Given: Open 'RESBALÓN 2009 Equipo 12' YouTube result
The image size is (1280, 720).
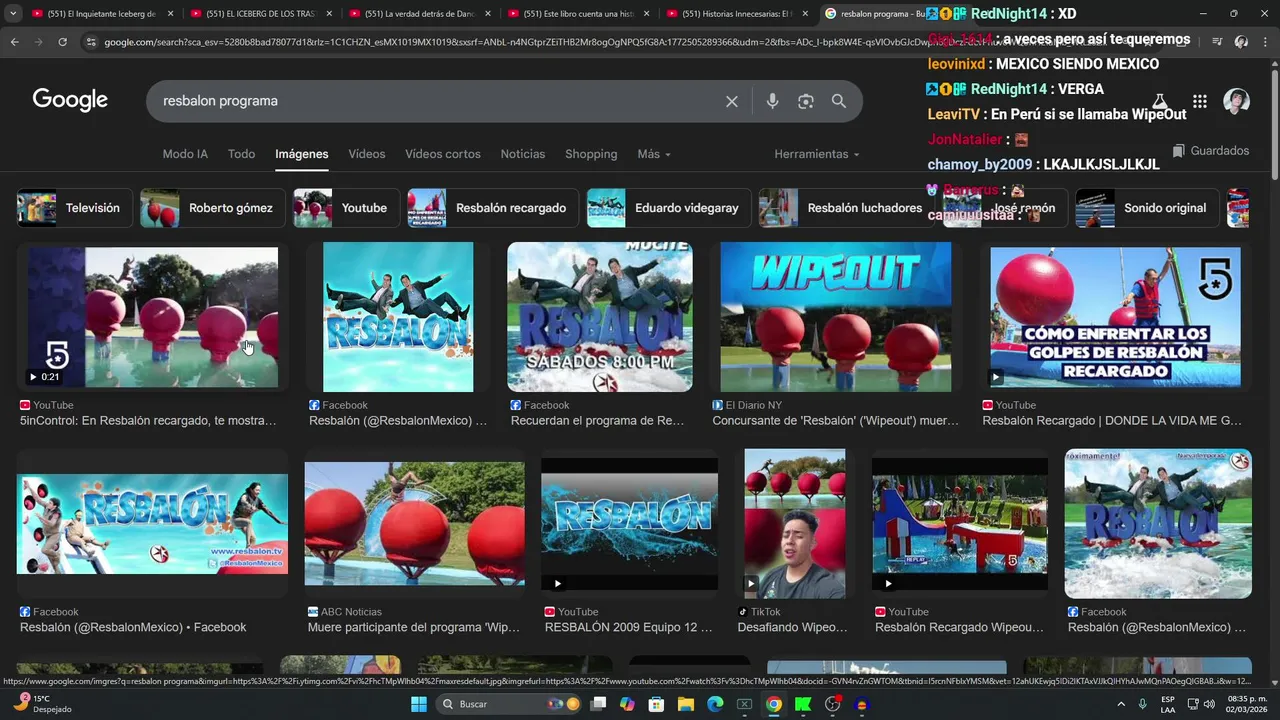Looking at the screenshot, I should point(628,627).
